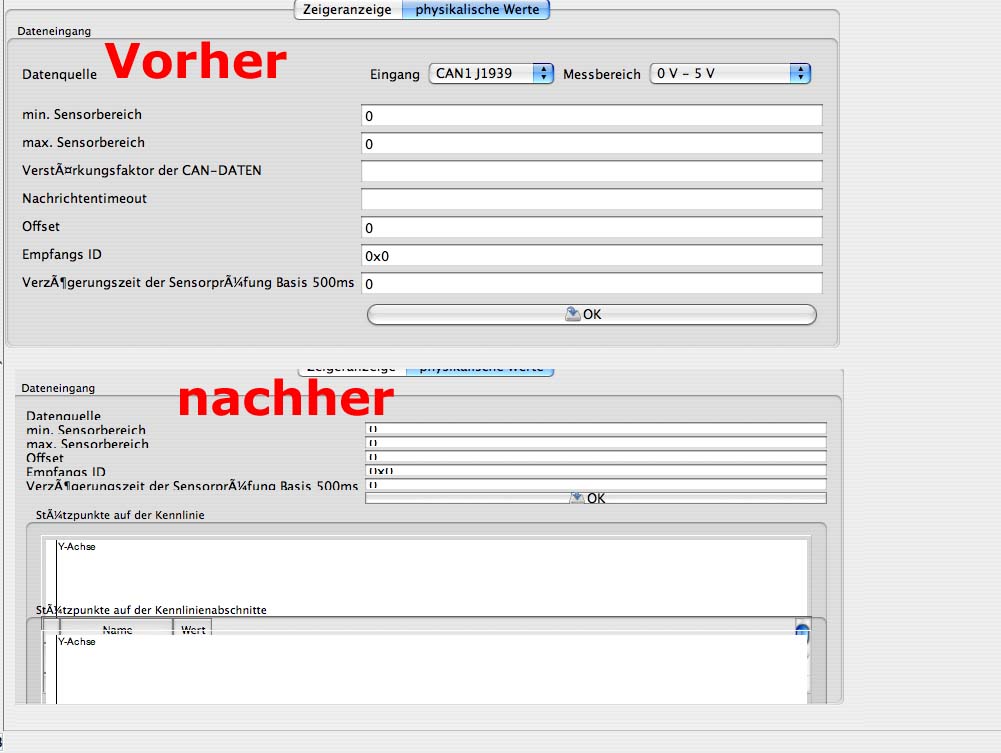Select the physikalische Werte tab

point(476,10)
